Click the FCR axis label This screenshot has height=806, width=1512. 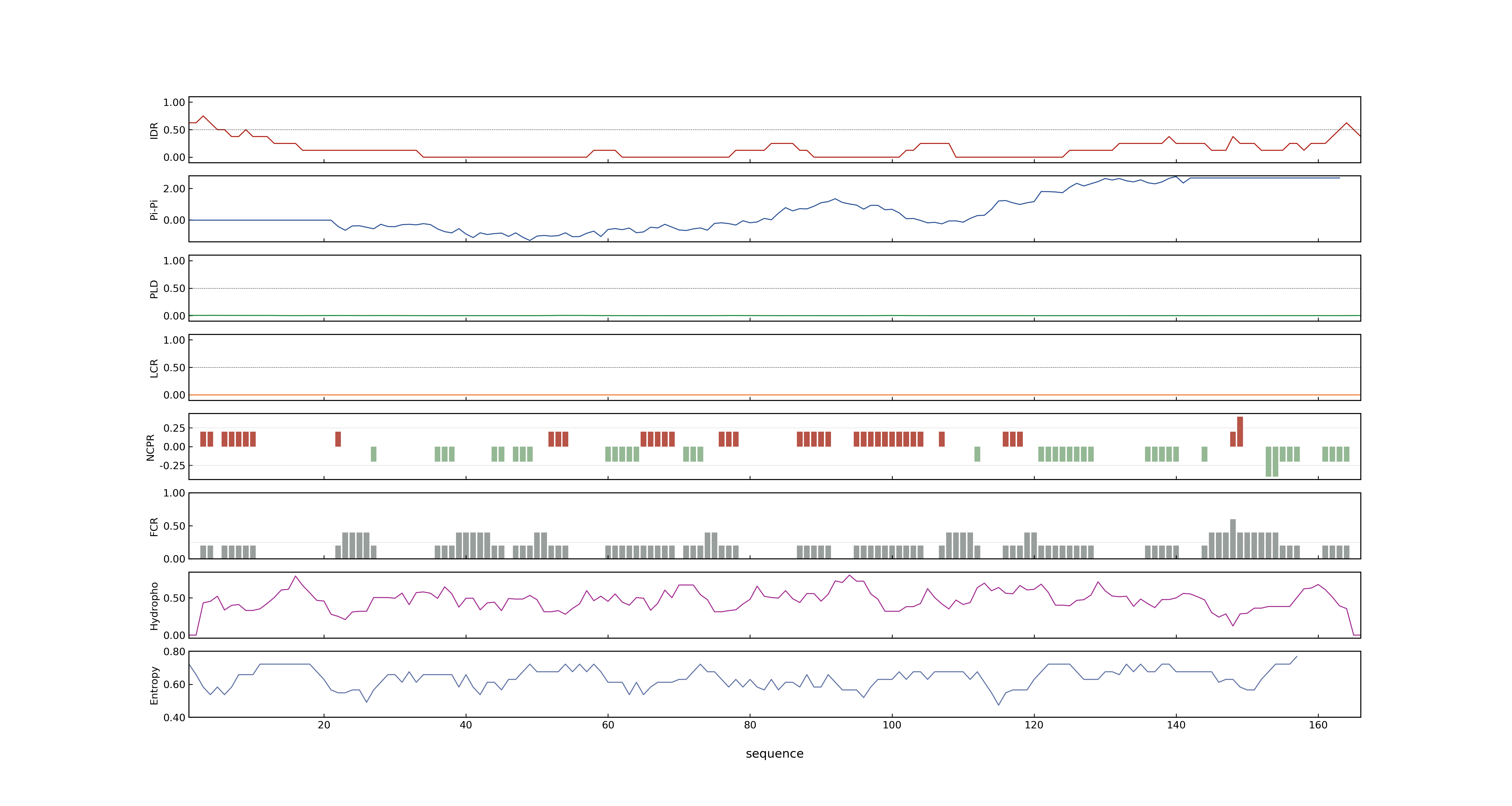pyautogui.click(x=154, y=526)
